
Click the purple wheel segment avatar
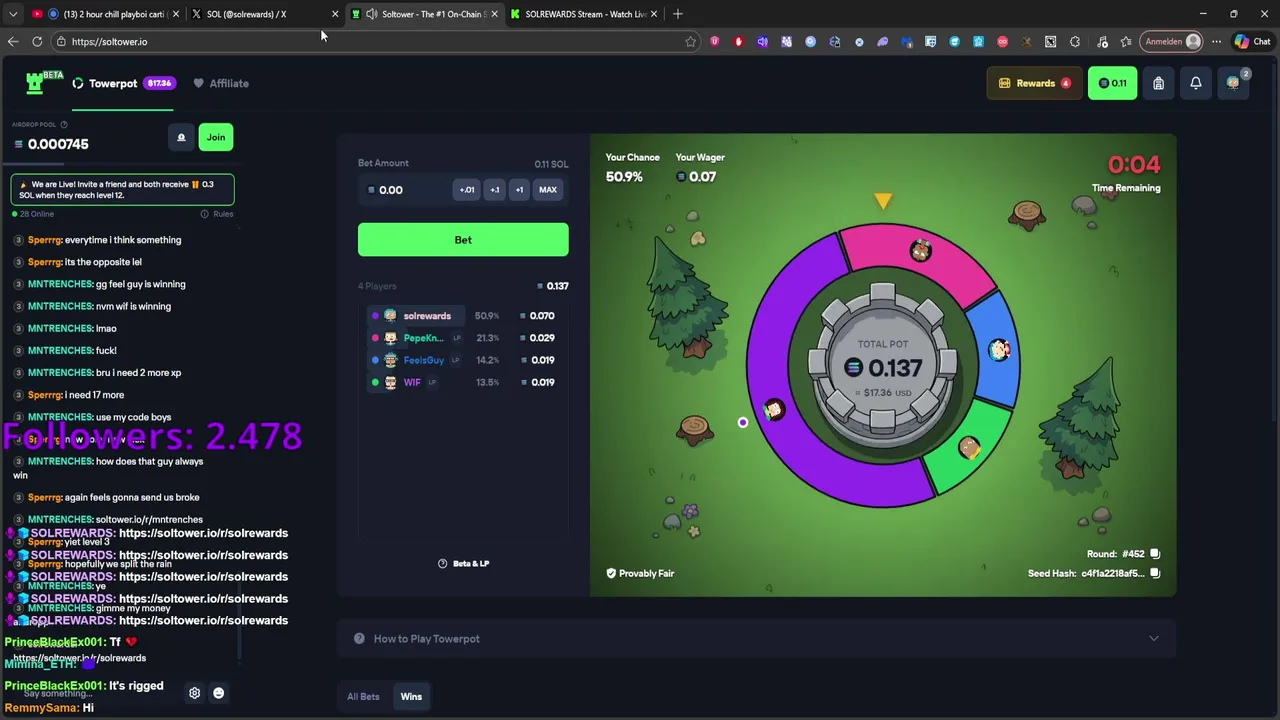(x=773, y=410)
